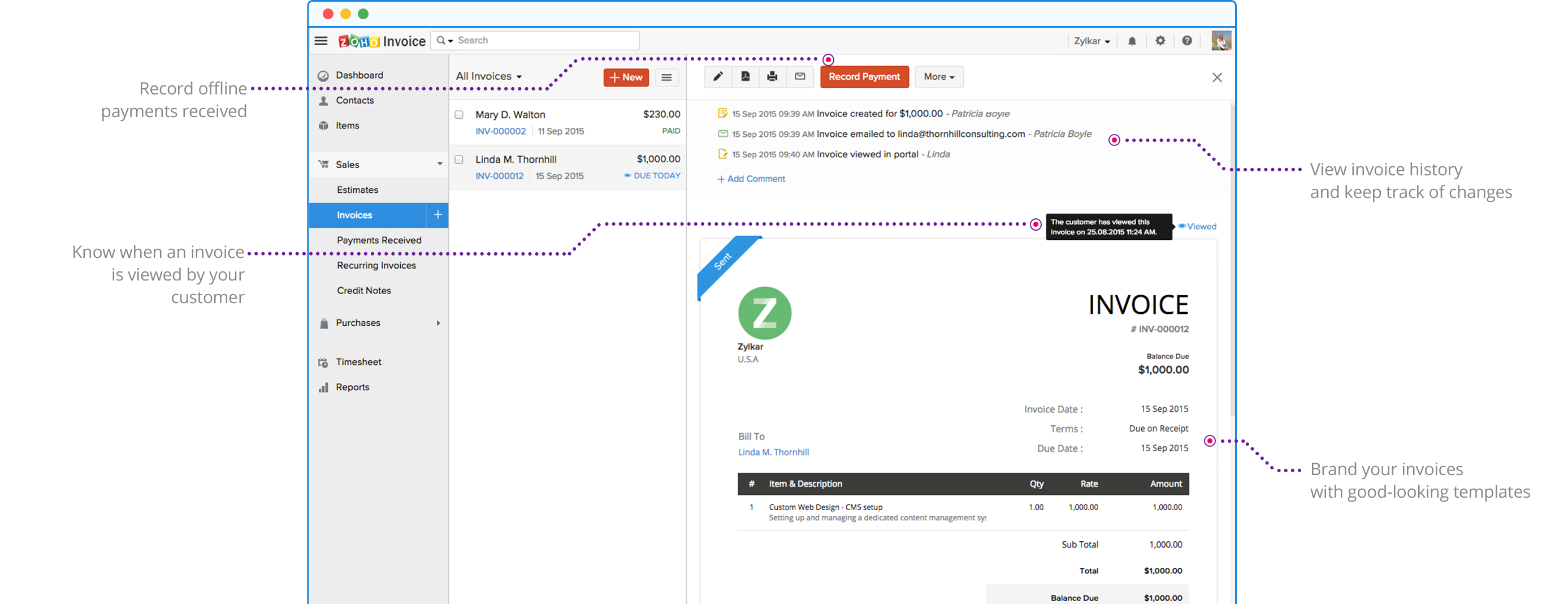Click the Sales cart icon
Image resolution: width=1568 pixels, height=604 pixels.
tap(323, 165)
